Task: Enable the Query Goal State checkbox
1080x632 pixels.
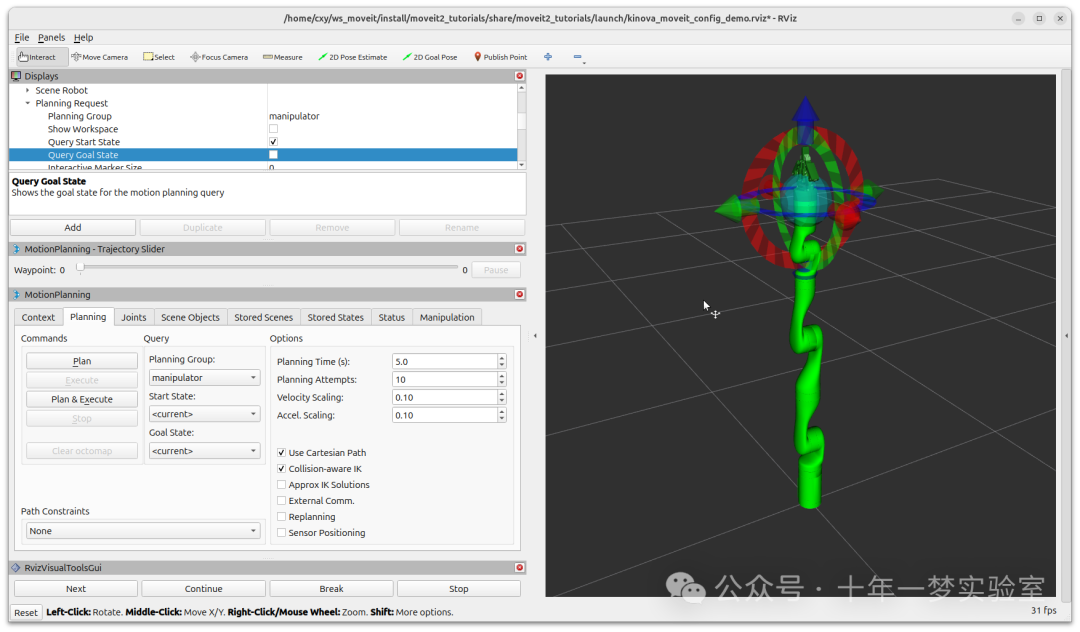Action: tap(273, 155)
